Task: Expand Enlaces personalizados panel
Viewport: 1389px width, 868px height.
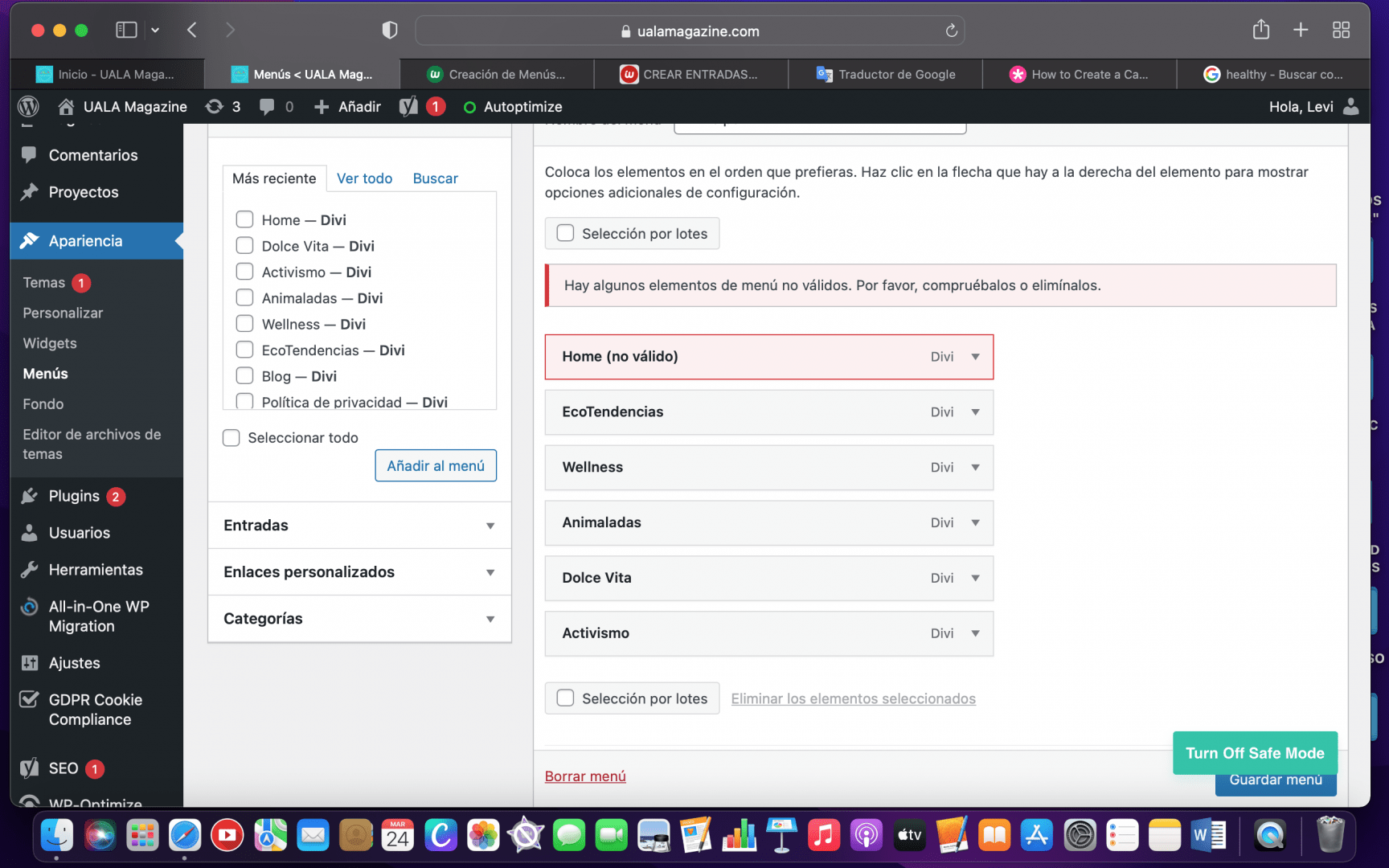Action: coord(359,572)
